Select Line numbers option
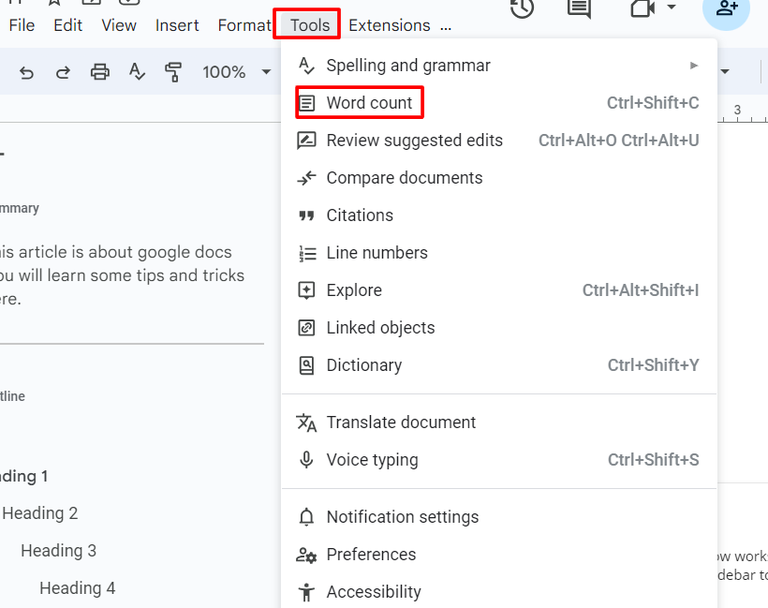768x608 pixels. tap(499, 253)
